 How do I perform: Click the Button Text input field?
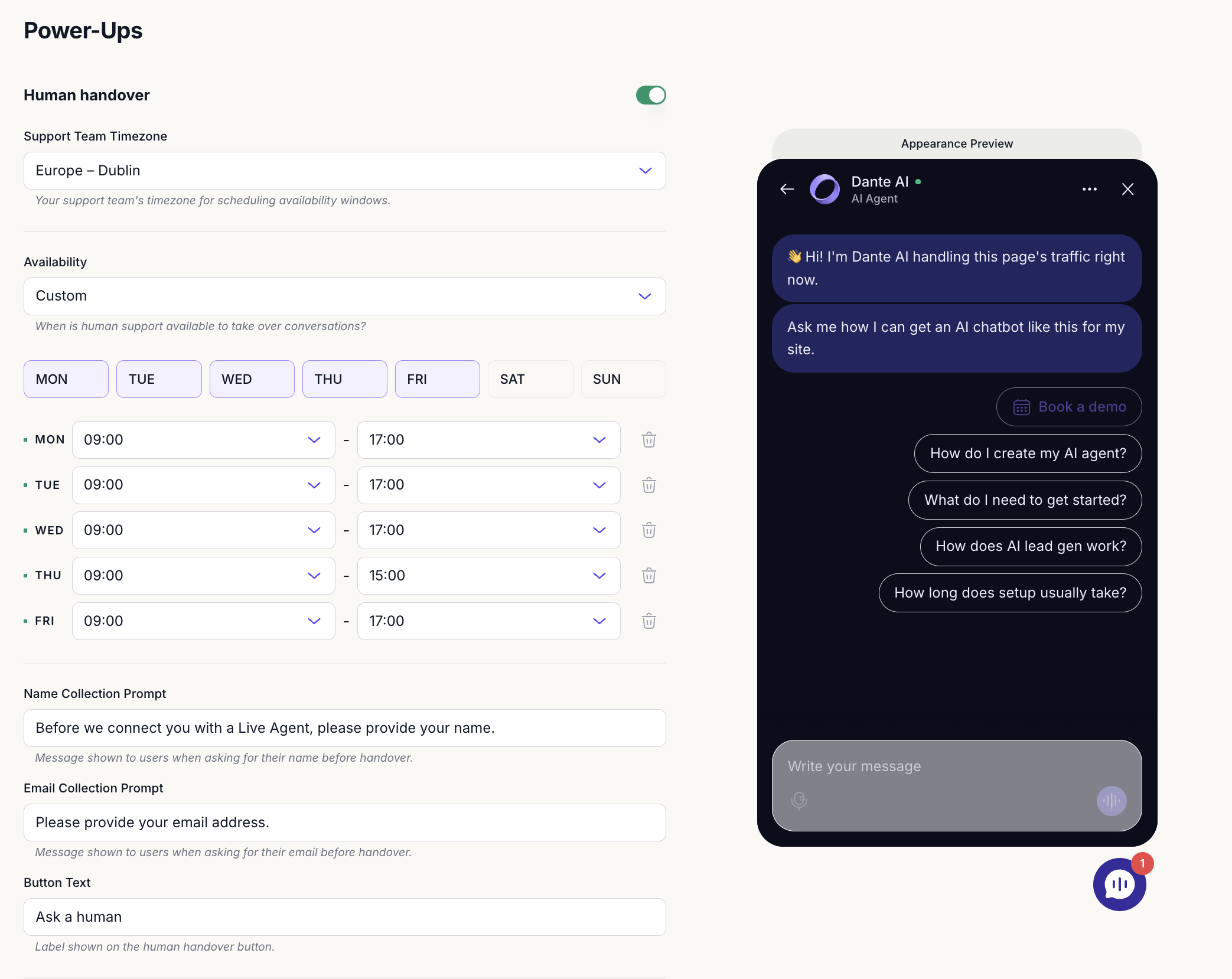coord(344,916)
